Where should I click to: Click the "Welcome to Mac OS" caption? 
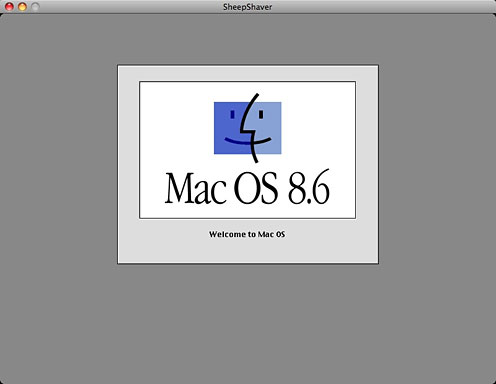pyautogui.click(x=247, y=234)
